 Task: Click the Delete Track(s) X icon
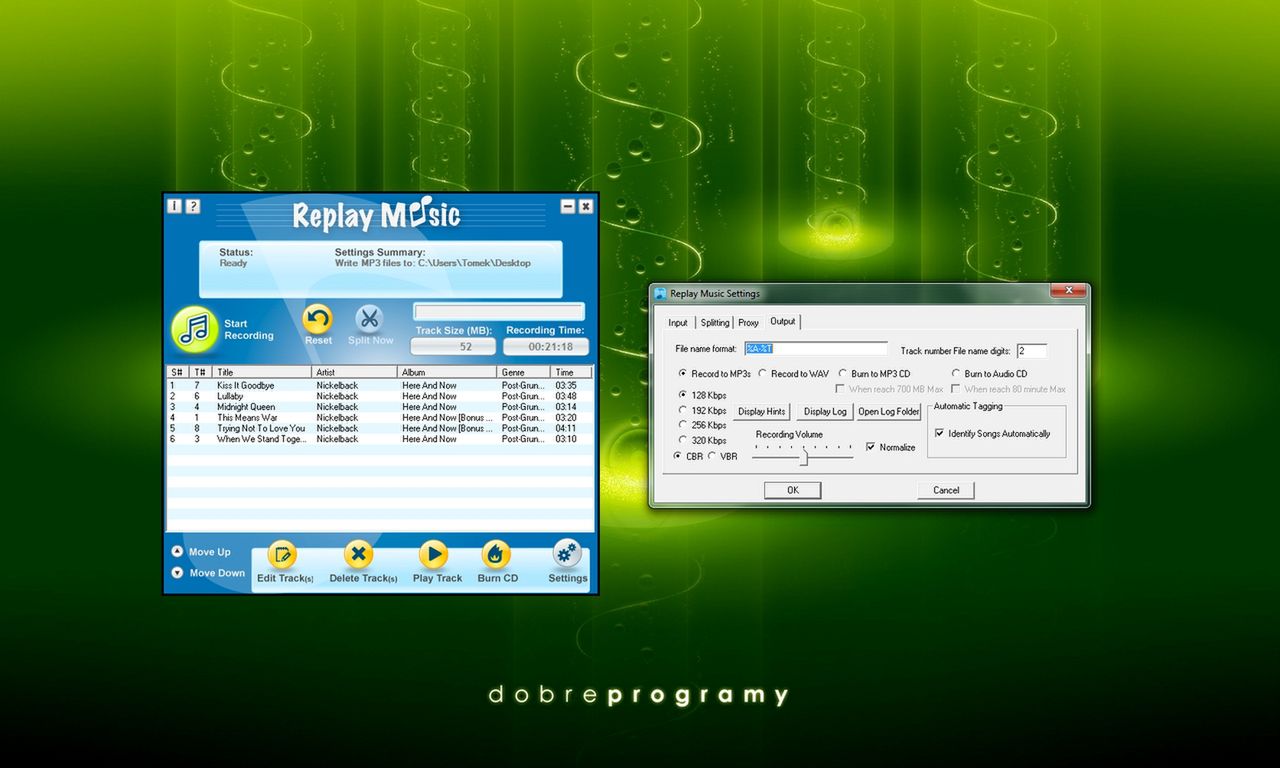pyautogui.click(x=358, y=554)
